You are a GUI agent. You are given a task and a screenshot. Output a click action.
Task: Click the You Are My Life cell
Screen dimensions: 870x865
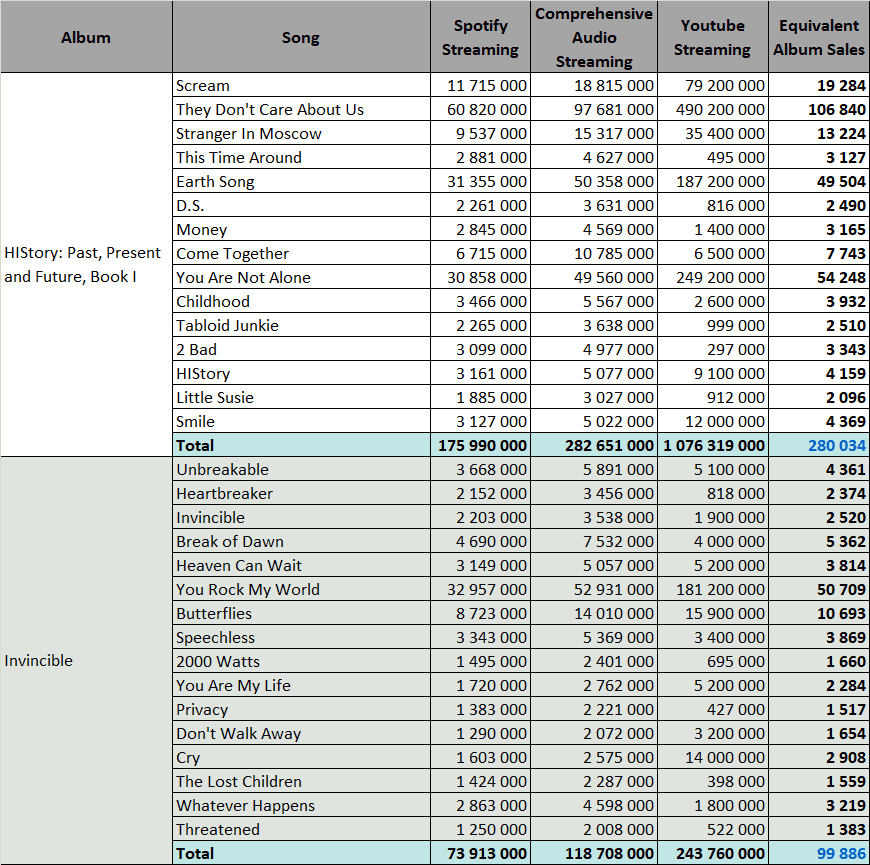[301, 685]
